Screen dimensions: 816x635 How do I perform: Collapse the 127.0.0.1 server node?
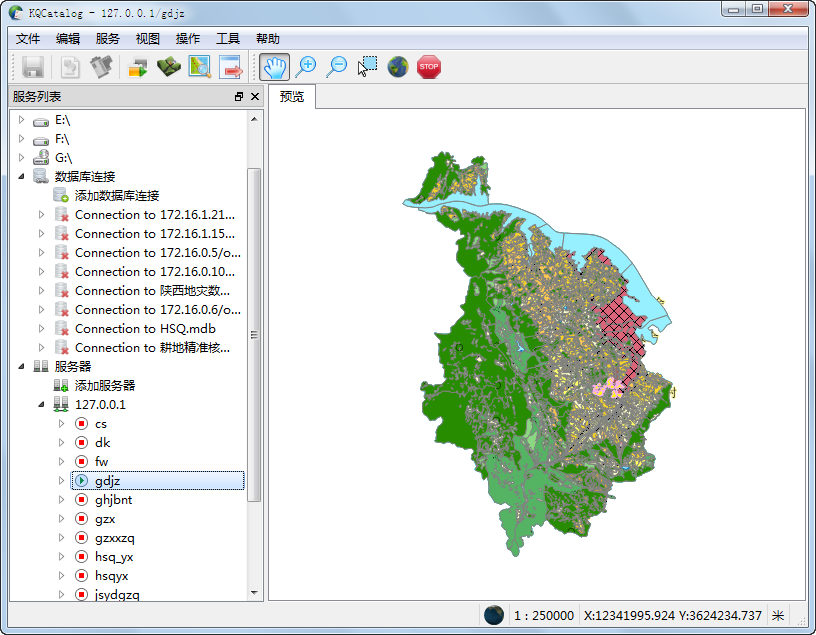[41, 405]
